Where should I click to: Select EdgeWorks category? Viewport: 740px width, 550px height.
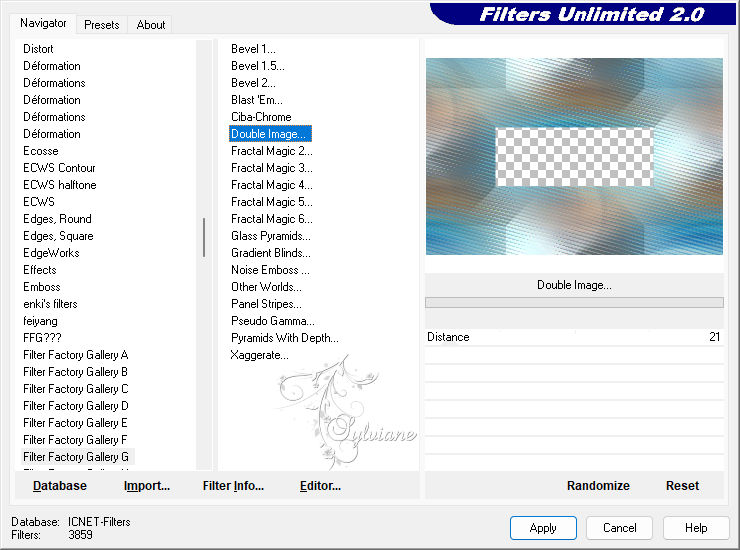(x=51, y=253)
